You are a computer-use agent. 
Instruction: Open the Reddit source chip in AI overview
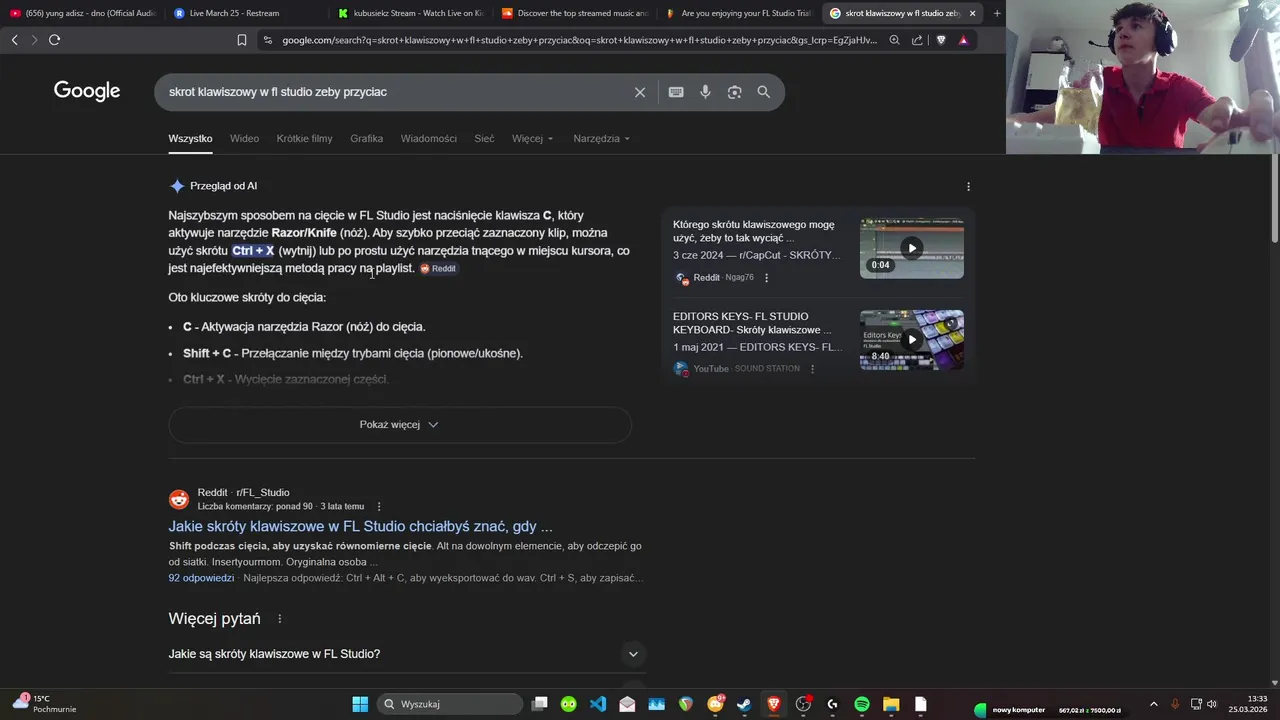438,269
